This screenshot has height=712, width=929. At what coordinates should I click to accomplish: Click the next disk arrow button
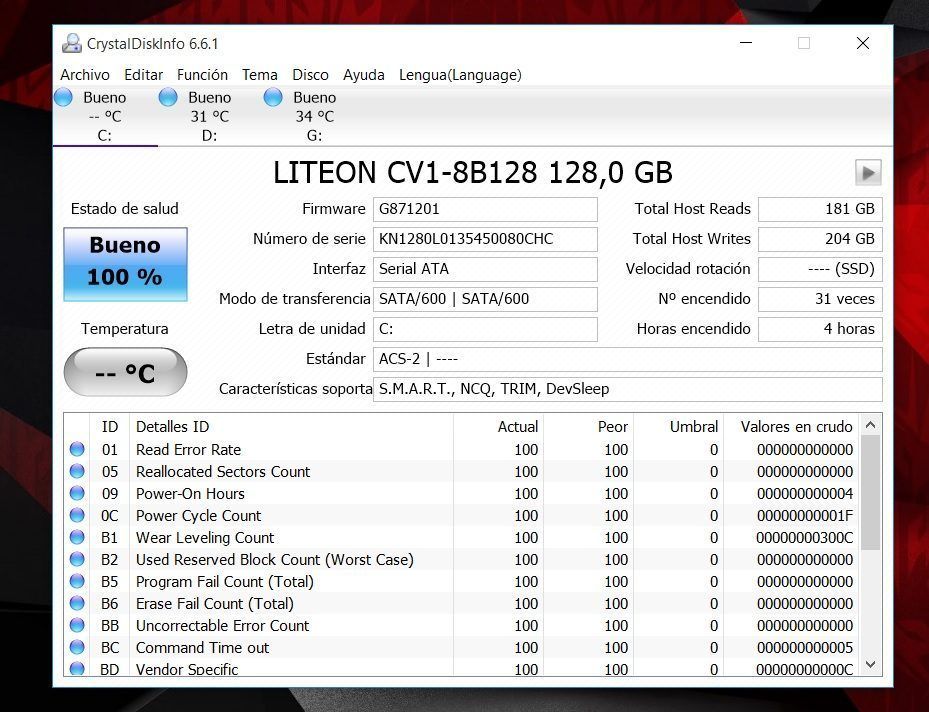pos(867,173)
